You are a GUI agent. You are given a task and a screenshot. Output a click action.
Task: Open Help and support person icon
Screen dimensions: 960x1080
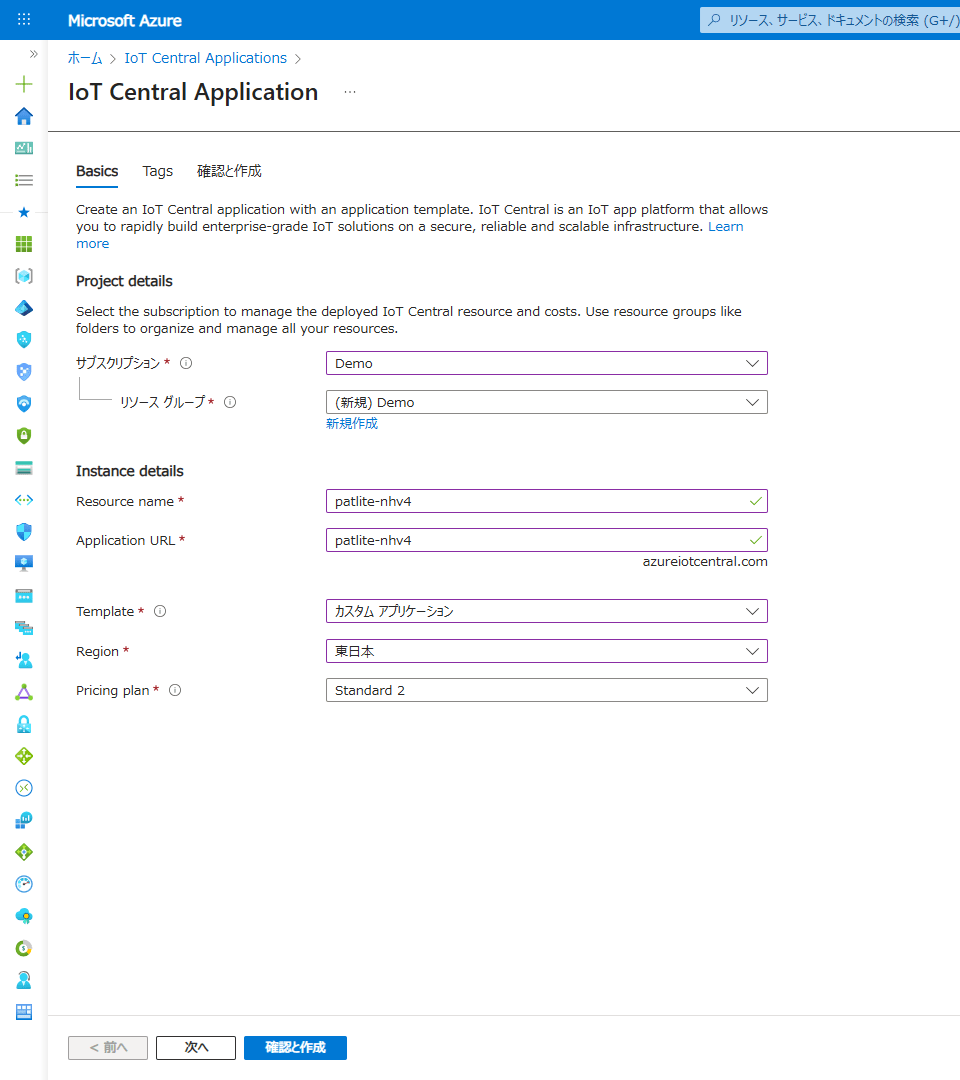(x=24, y=980)
